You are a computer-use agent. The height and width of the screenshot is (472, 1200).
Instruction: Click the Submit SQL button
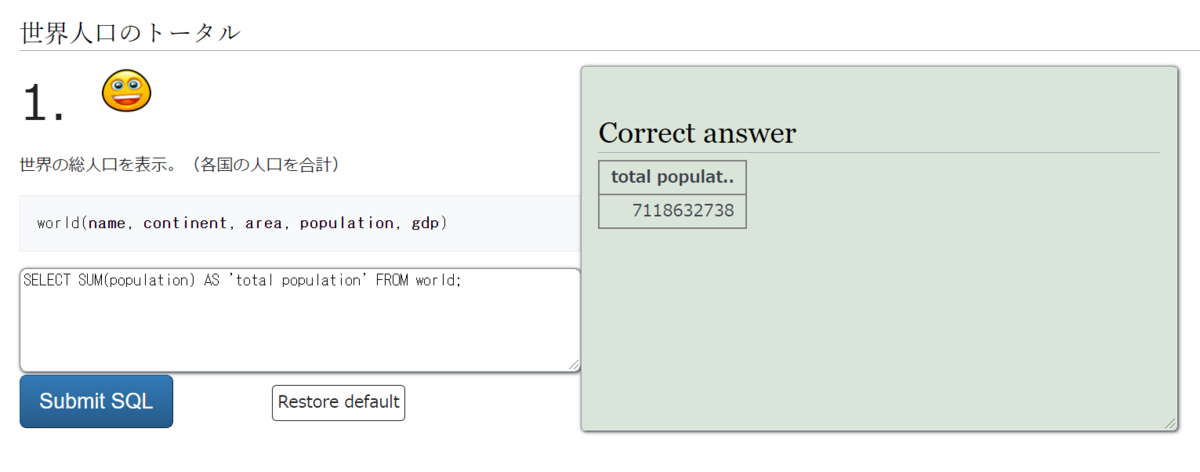(x=96, y=402)
